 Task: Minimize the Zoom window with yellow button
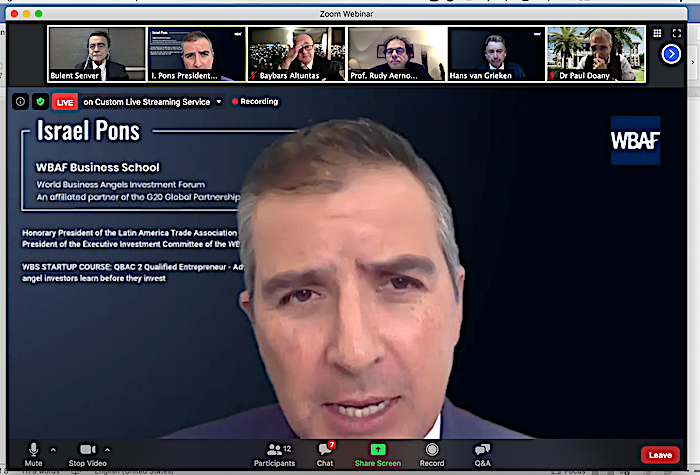(x=26, y=14)
